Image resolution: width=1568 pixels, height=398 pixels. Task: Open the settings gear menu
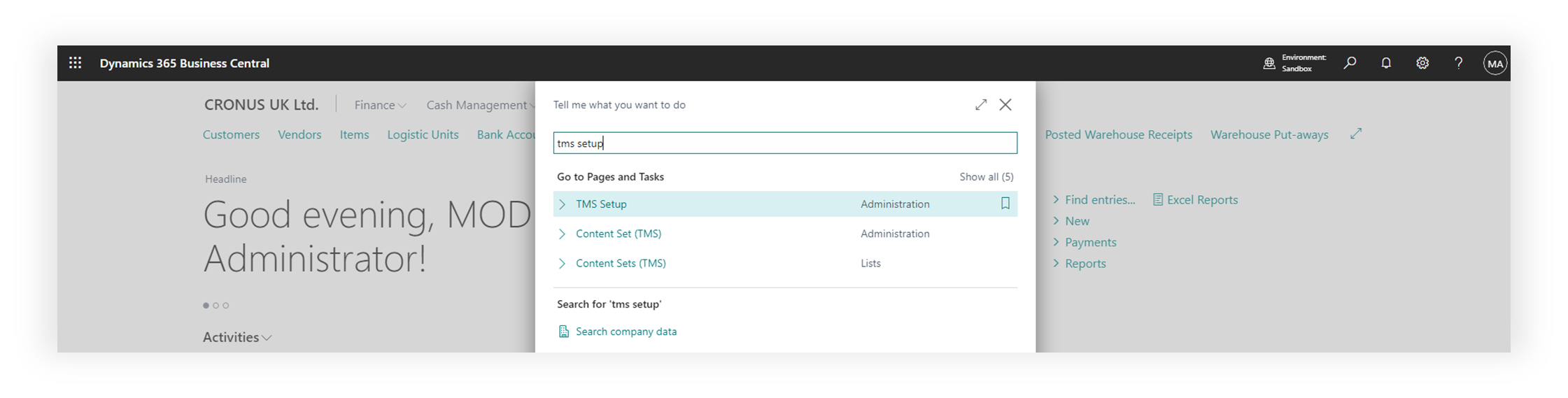point(1422,63)
